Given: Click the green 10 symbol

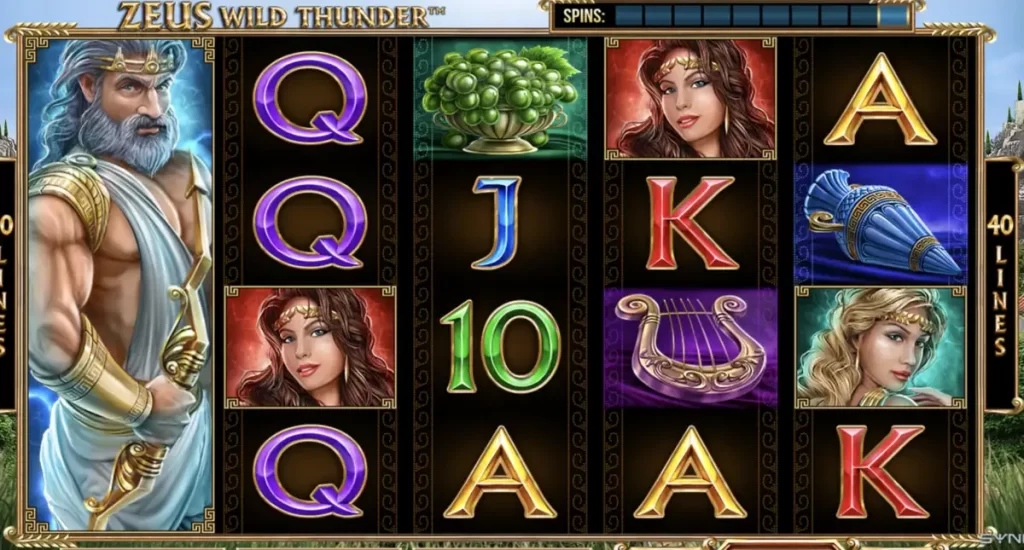Looking at the screenshot, I should [500, 347].
